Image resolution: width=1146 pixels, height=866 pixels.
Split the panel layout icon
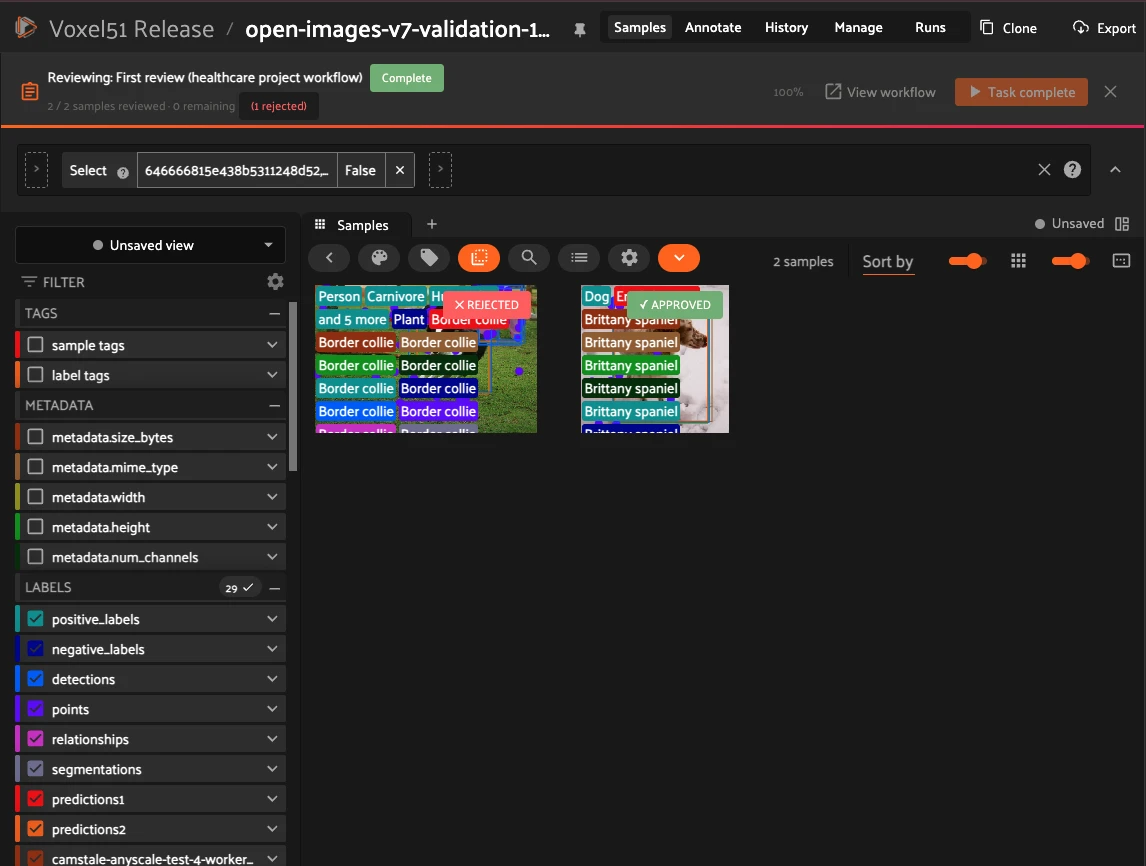(x=1122, y=224)
